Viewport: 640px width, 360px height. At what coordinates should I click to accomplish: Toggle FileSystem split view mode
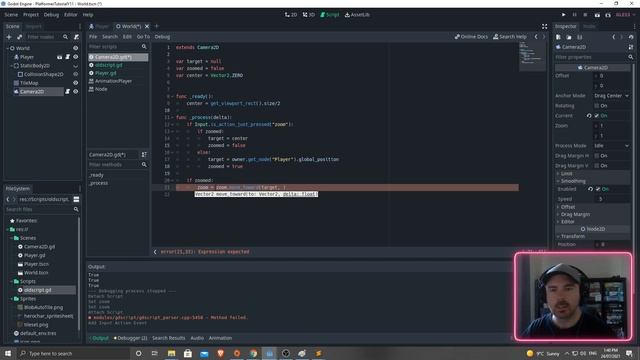(x=76, y=199)
